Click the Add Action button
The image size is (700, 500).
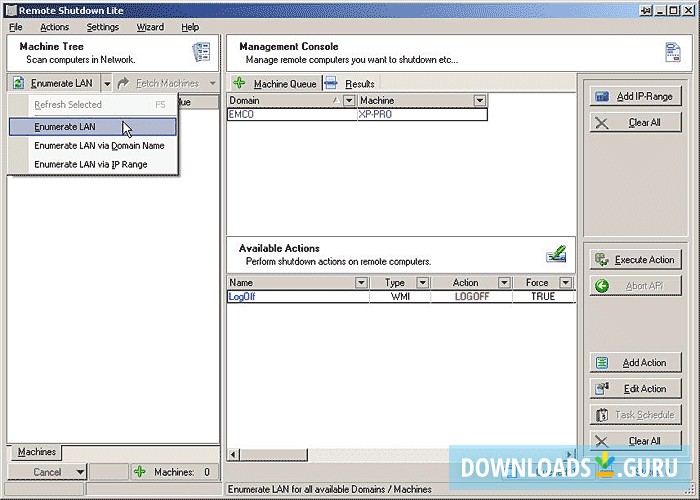point(636,362)
